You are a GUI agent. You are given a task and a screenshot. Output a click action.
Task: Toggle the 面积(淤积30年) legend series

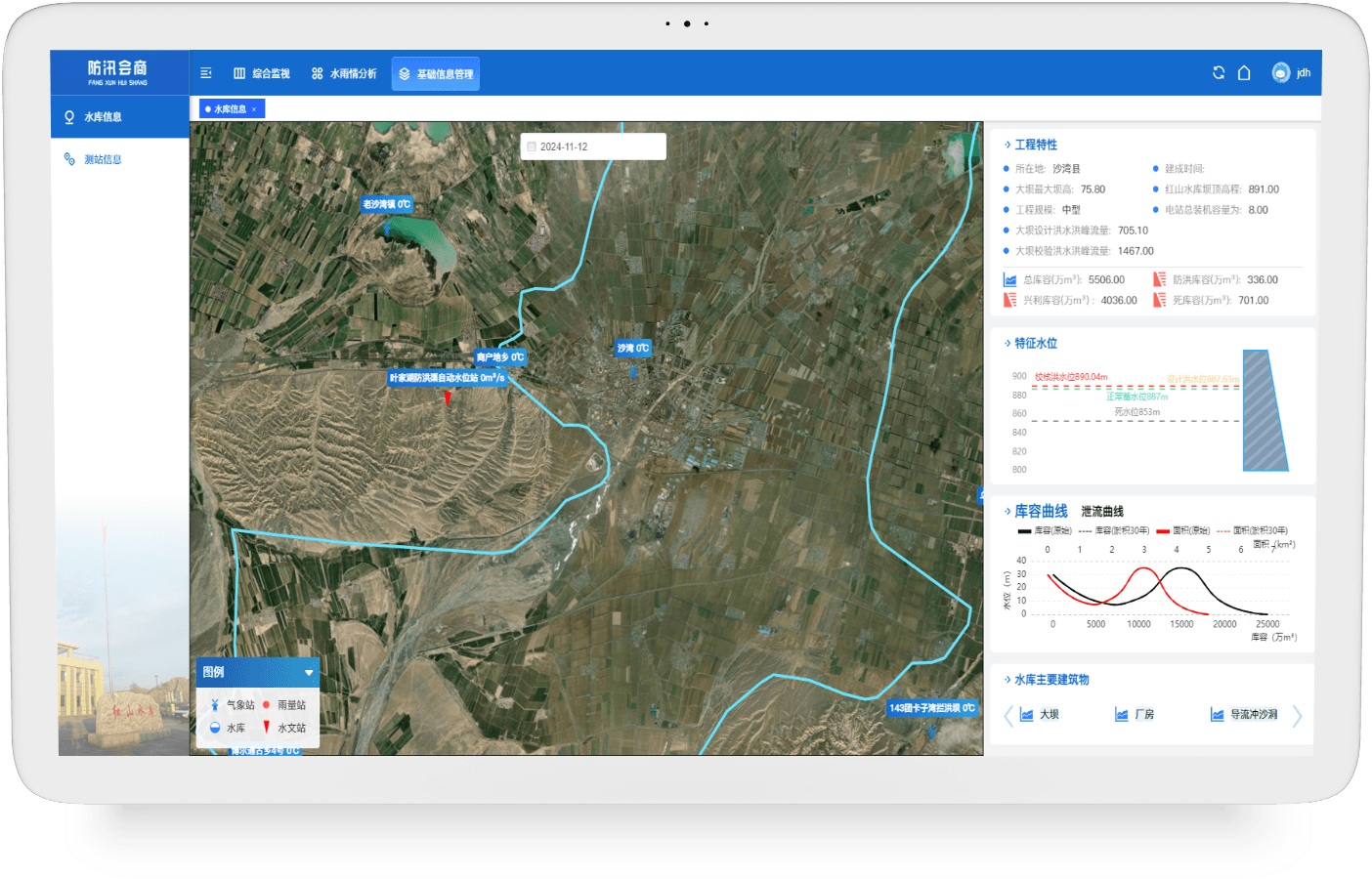[1253, 531]
